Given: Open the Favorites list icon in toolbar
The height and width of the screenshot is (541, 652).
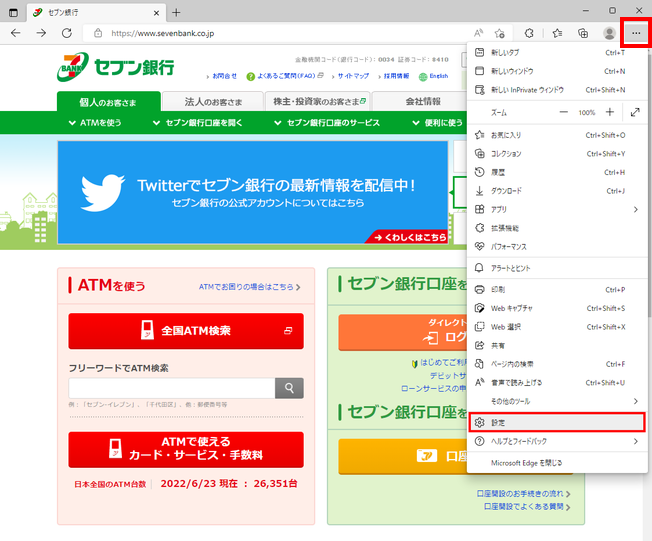Looking at the screenshot, I should pos(557,33).
